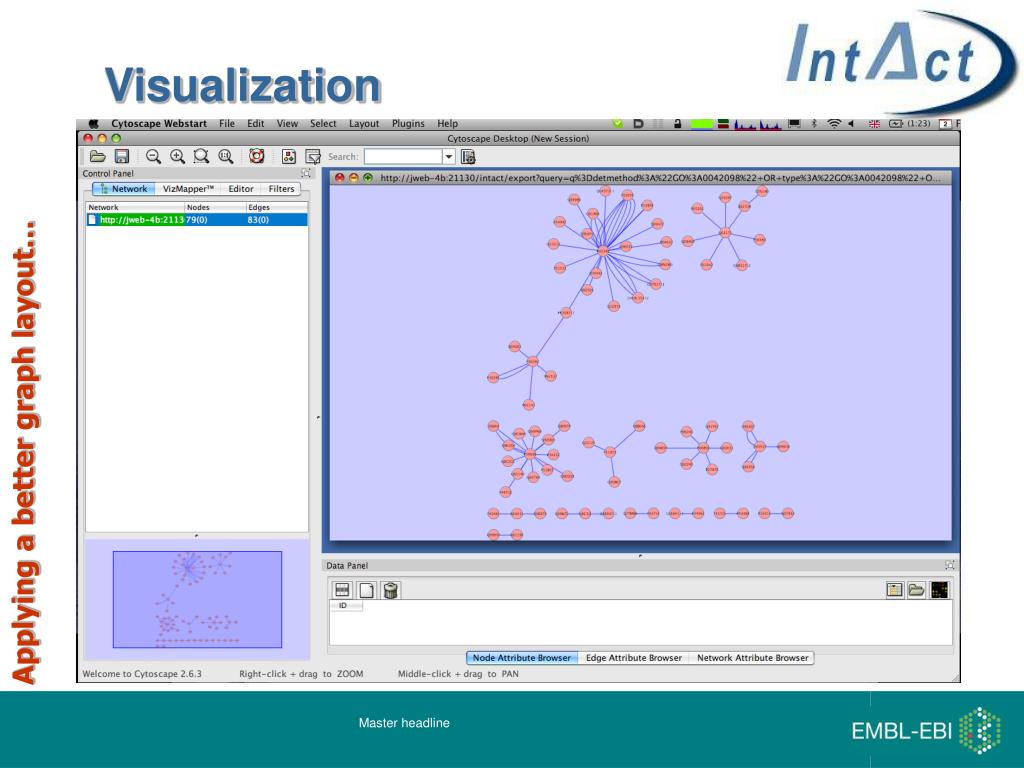The height and width of the screenshot is (768, 1024).
Task: Click the 83(0) edges value
Action: click(258, 220)
